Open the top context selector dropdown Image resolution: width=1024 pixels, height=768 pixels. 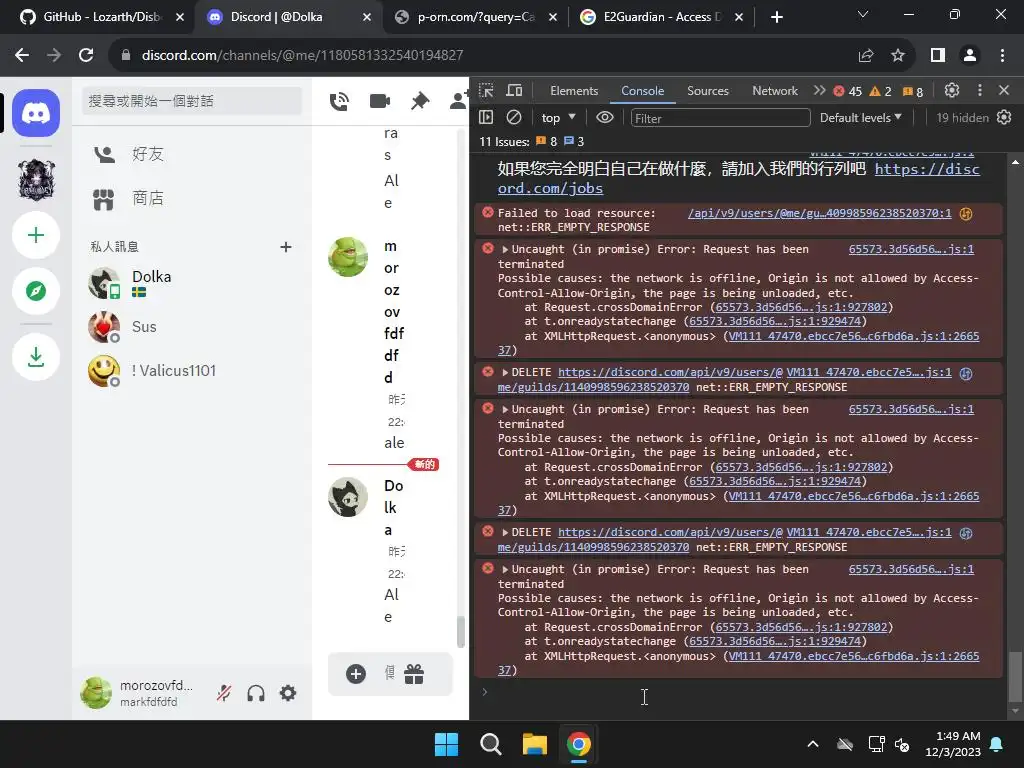(x=558, y=118)
